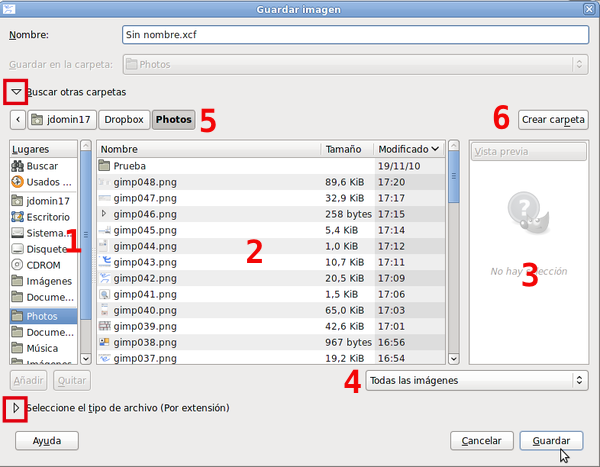
Task: Open the 'Todas las imágenes' filter dropdown
Action: [x=476, y=380]
